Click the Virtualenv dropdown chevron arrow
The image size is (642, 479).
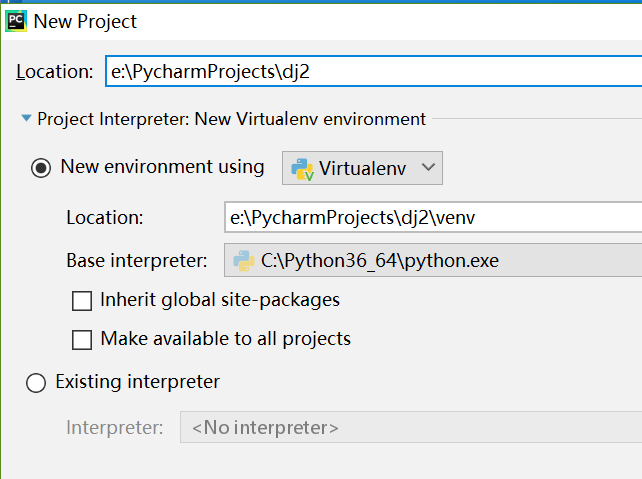pos(428,167)
